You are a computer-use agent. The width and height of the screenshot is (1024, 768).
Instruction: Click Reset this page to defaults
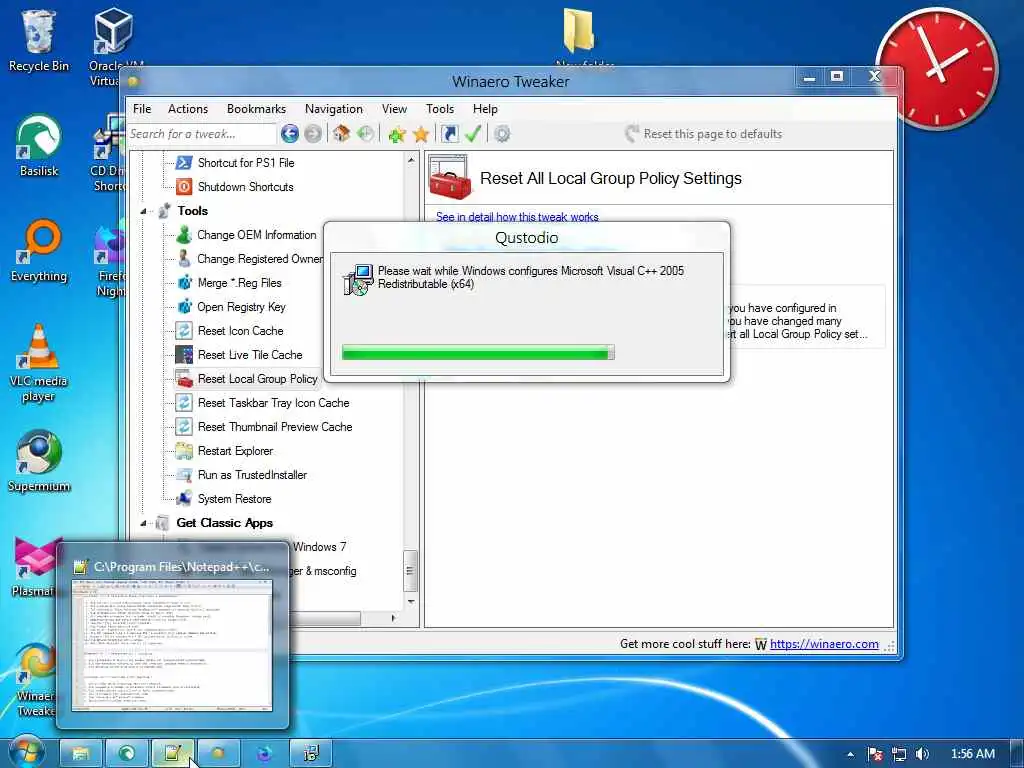click(x=703, y=134)
